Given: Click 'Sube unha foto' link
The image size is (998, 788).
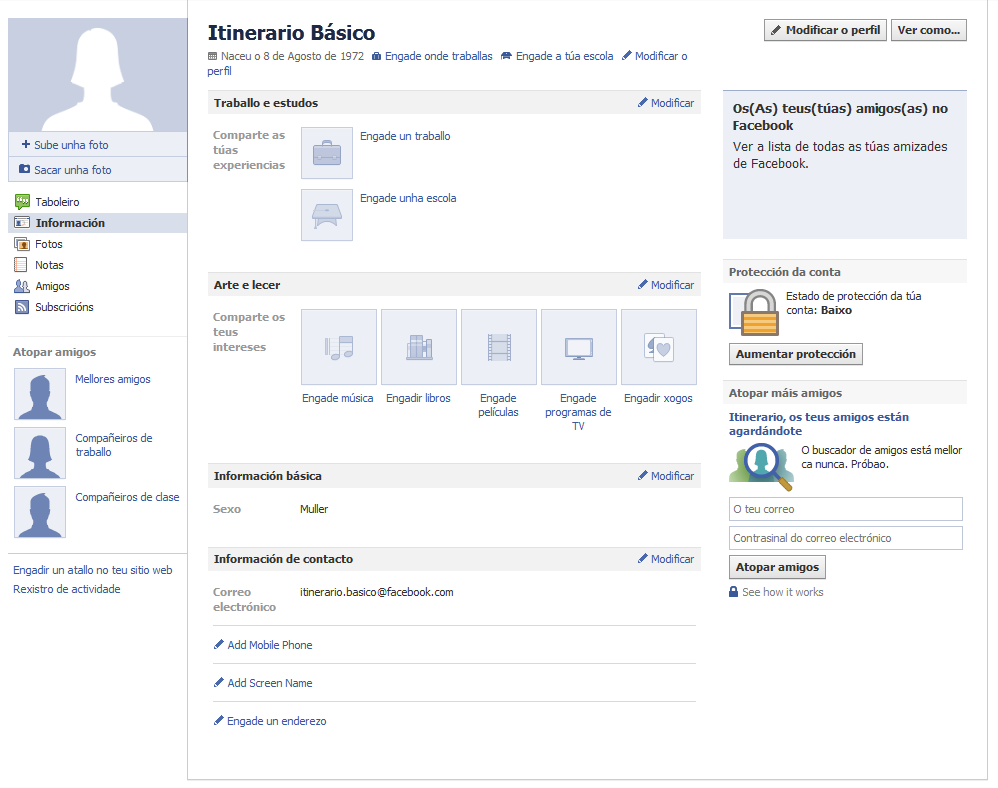Looking at the screenshot, I should 70,145.
